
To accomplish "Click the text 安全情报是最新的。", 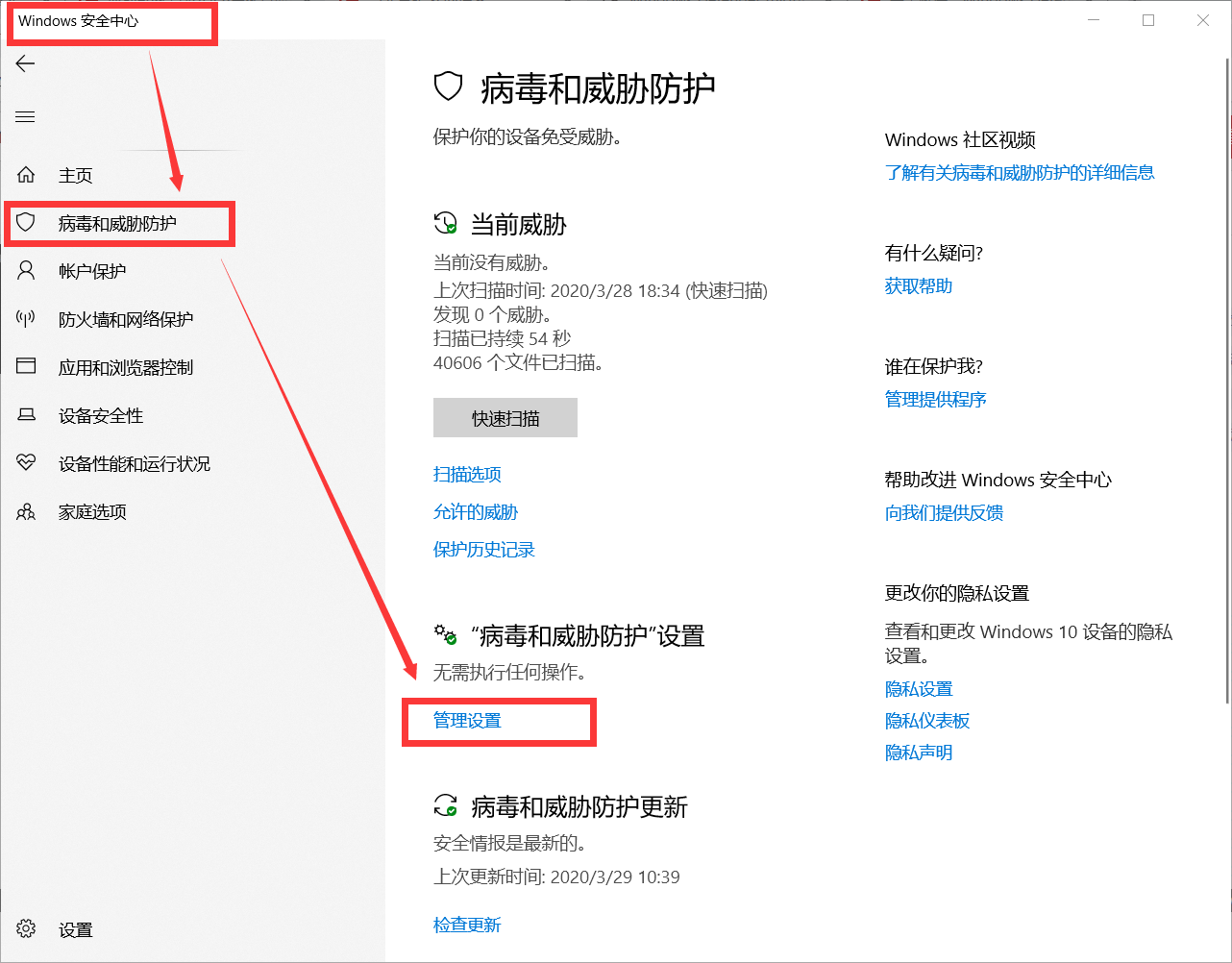I will pos(510,843).
